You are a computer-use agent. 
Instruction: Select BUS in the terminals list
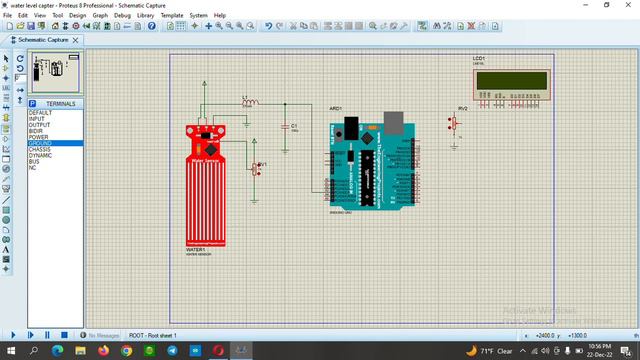(x=55, y=162)
